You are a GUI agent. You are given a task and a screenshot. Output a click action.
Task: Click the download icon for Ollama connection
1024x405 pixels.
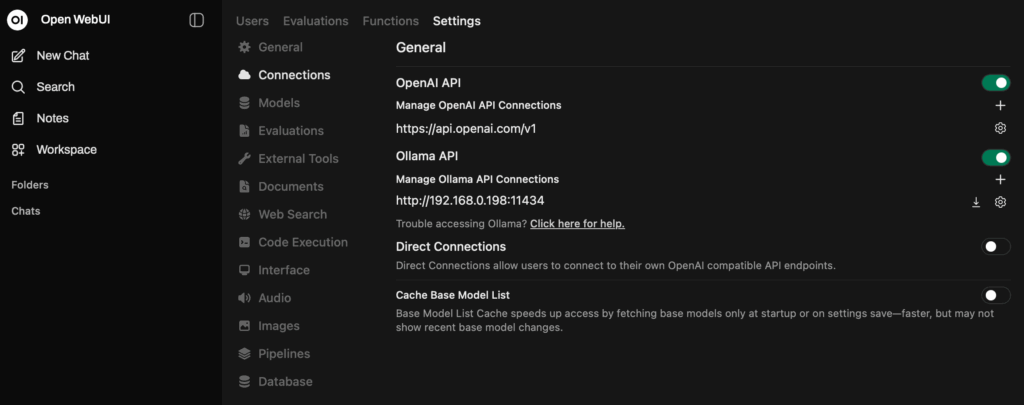pos(976,203)
